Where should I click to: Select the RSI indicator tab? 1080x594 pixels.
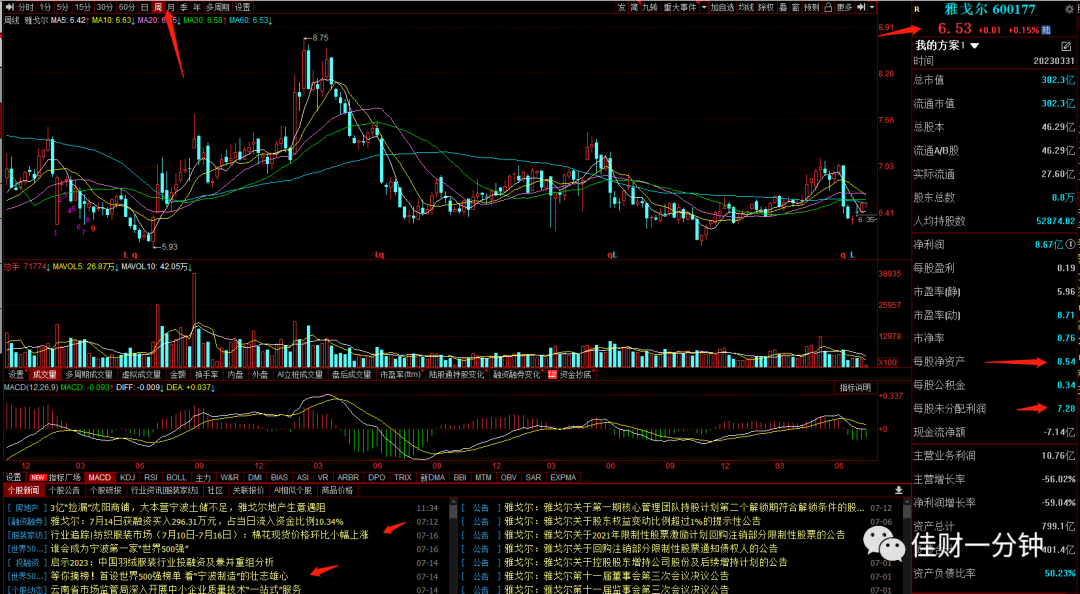(x=151, y=477)
